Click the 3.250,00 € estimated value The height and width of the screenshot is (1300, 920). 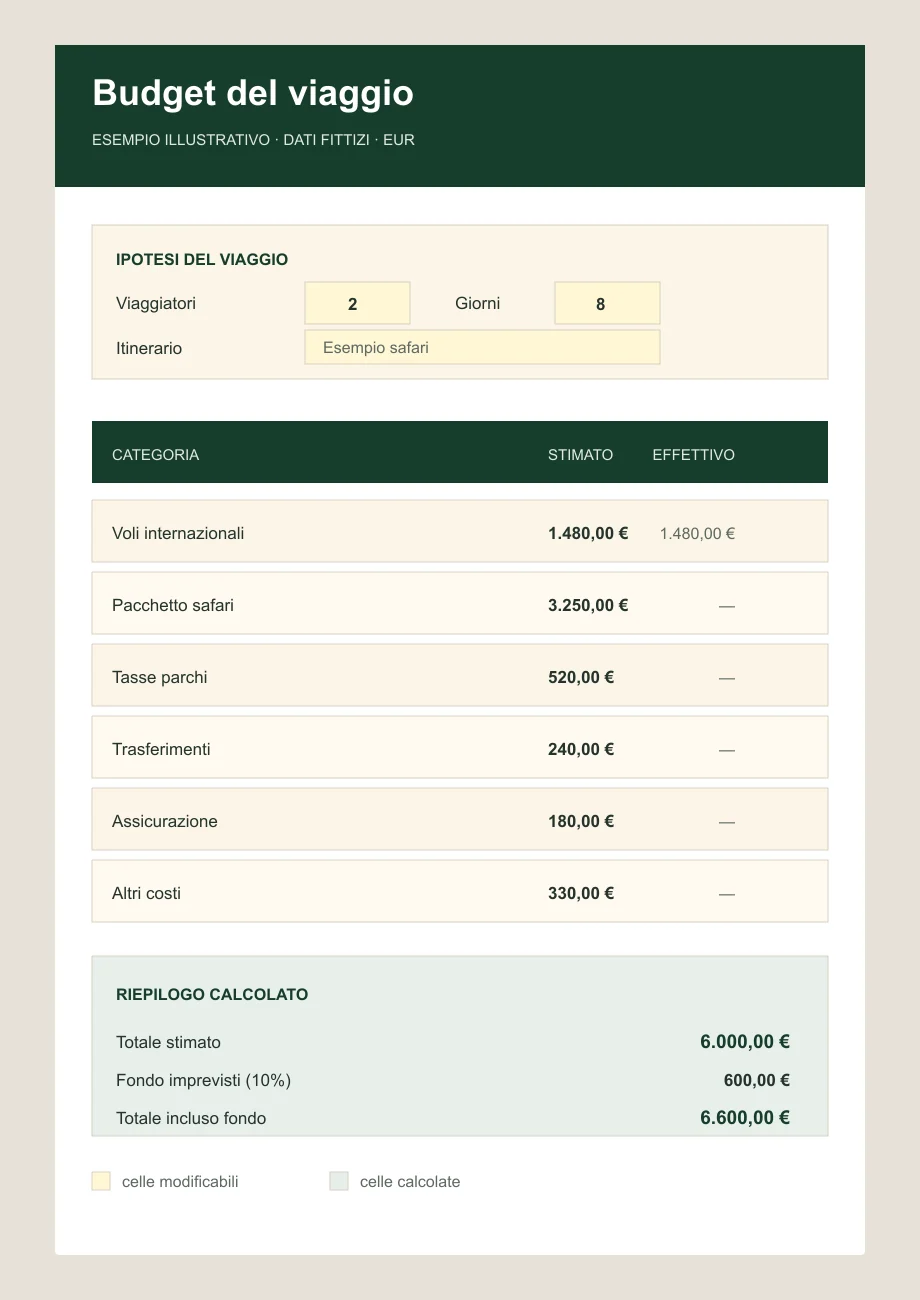coord(588,605)
